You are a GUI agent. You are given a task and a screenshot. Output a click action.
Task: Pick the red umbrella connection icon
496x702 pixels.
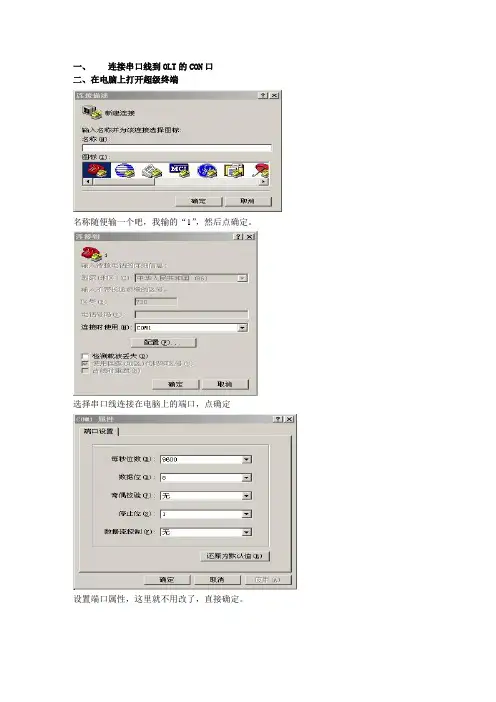pos(261,170)
